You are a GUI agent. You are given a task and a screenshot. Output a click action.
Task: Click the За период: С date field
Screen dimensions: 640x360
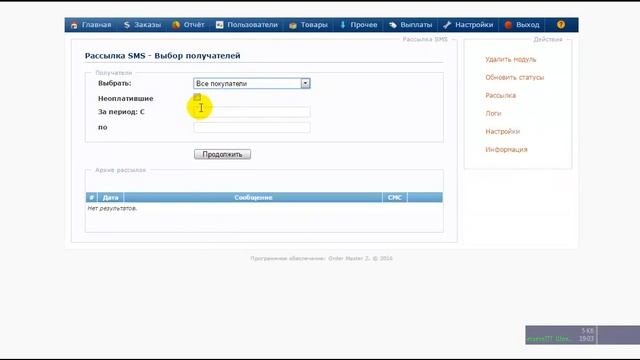[252, 112]
